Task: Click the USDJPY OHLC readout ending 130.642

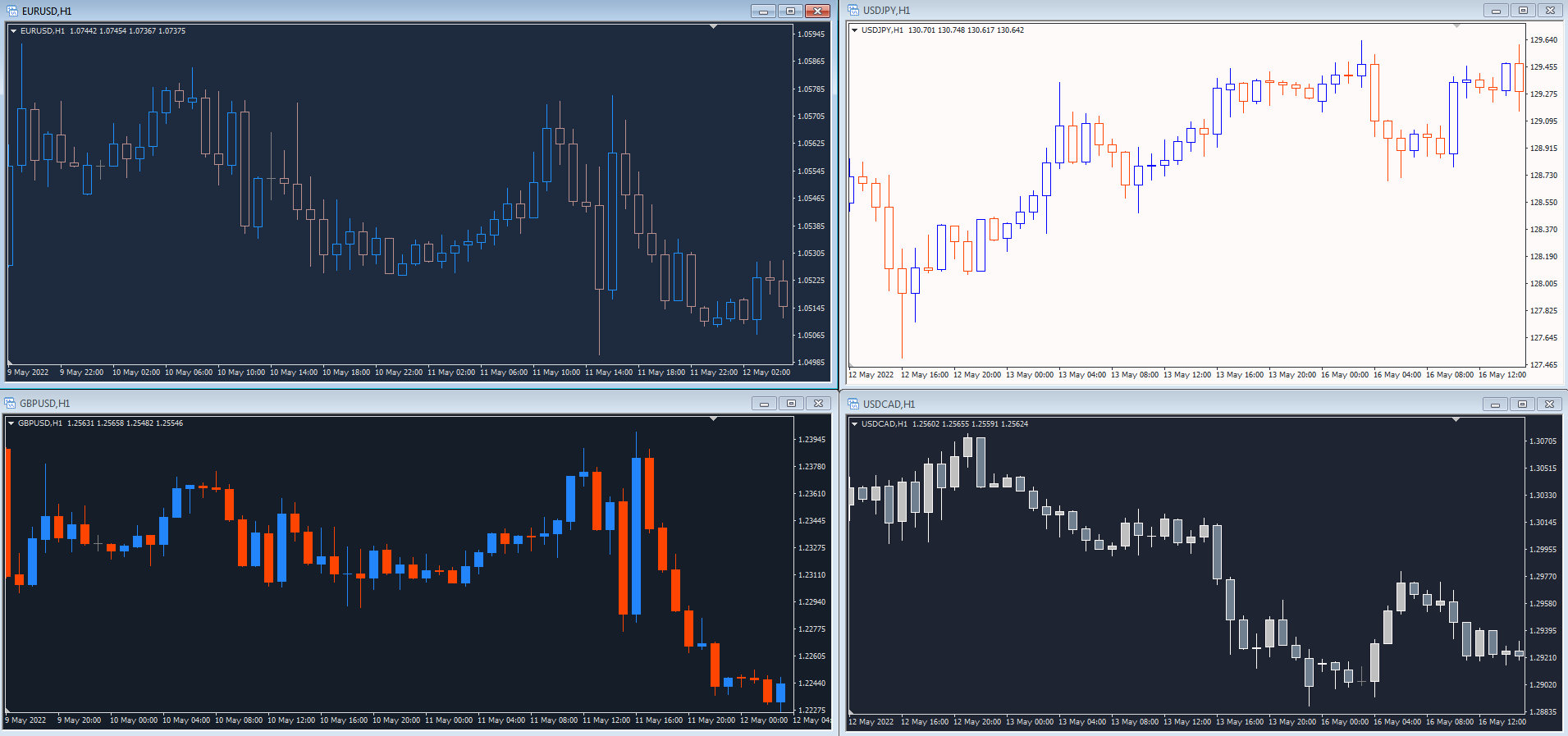Action: point(966,30)
